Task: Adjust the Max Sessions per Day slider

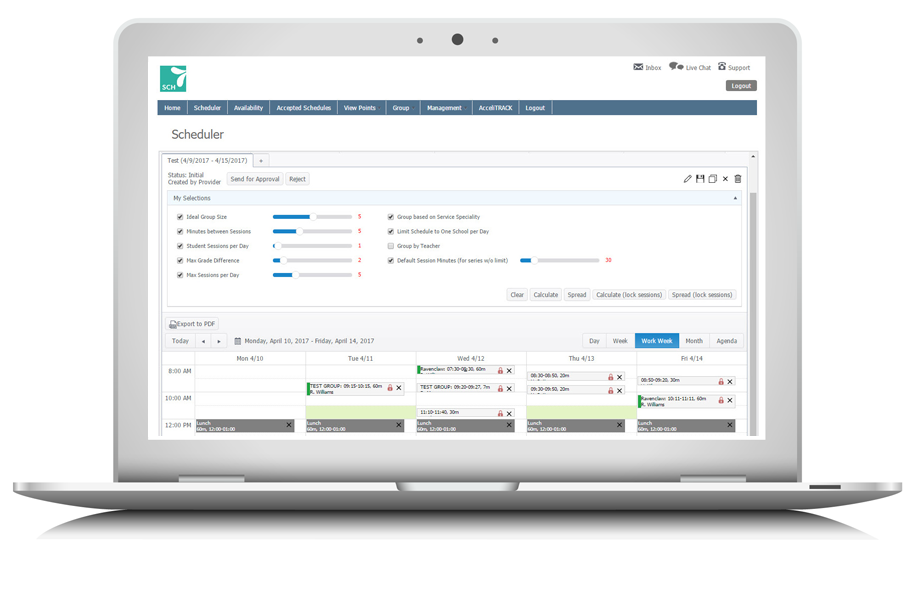Action: coord(294,275)
